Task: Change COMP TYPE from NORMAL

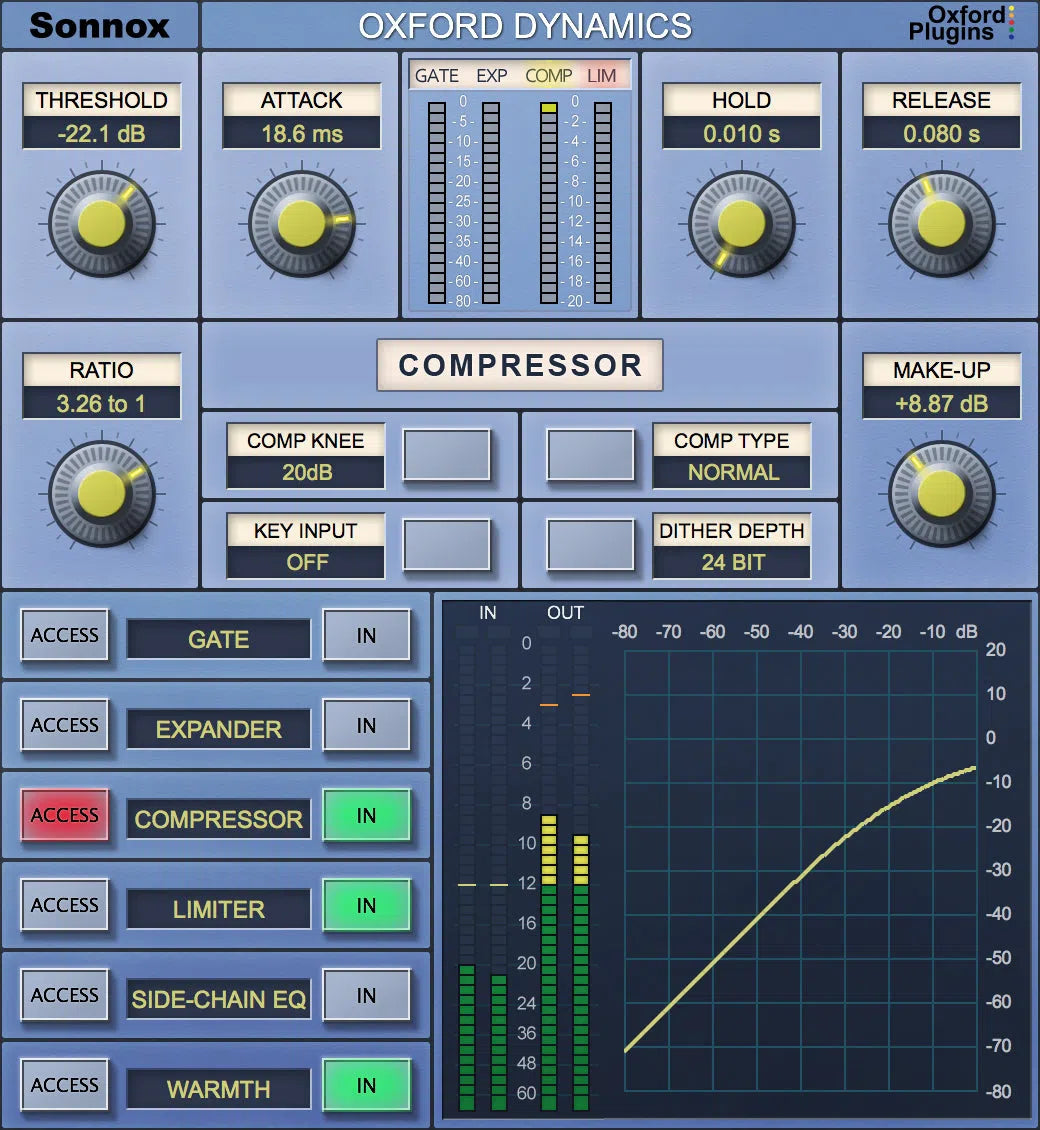Action: coord(731,455)
